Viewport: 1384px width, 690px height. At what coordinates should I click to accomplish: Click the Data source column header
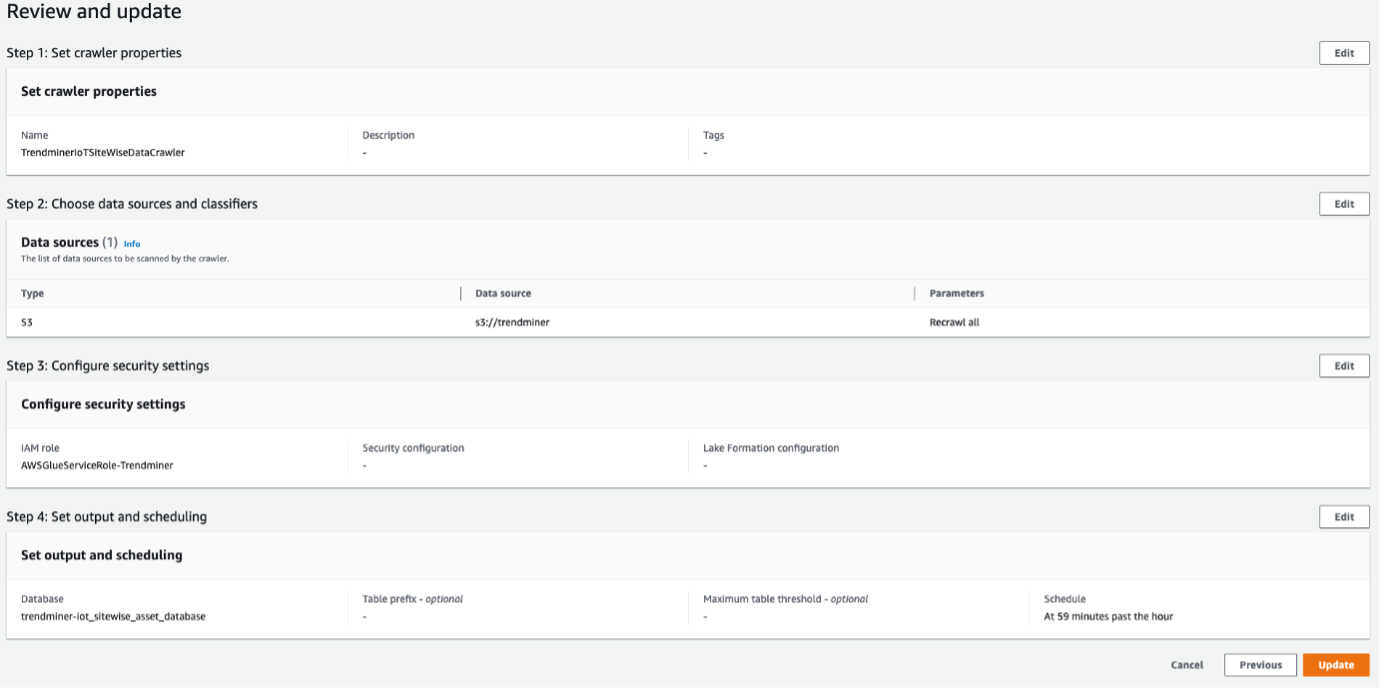pyautogui.click(x=502, y=293)
